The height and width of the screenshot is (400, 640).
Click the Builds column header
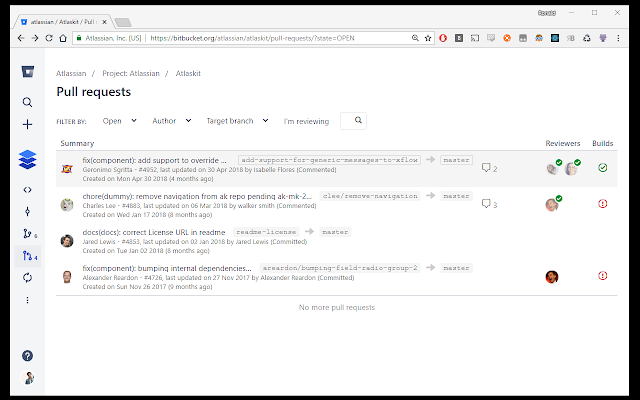click(x=602, y=143)
